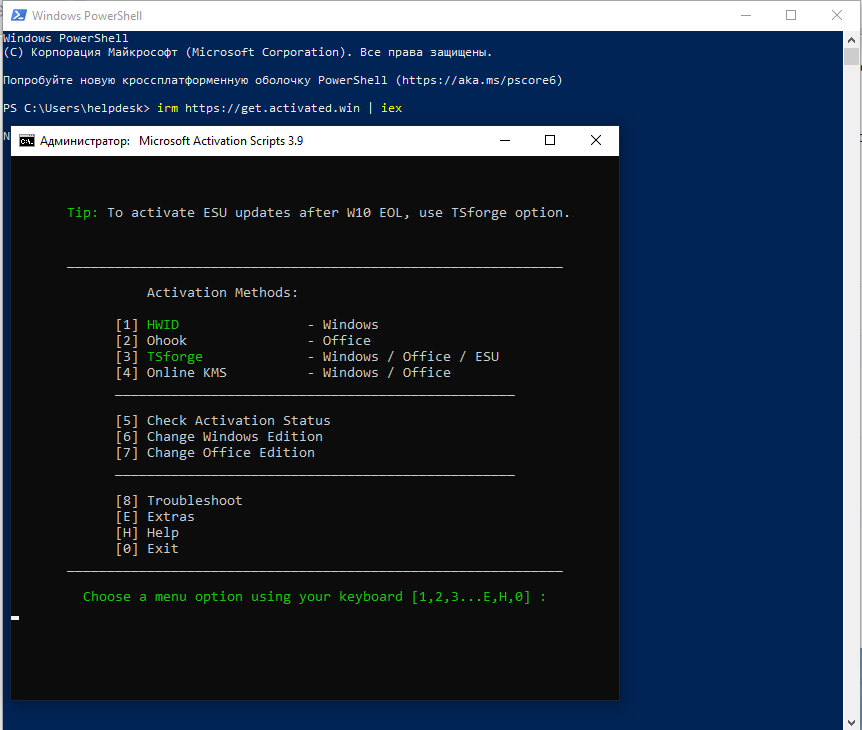Image resolution: width=862 pixels, height=730 pixels.
Task: Close the Microsoft Activation Scripts window
Action: pyautogui.click(x=595, y=141)
